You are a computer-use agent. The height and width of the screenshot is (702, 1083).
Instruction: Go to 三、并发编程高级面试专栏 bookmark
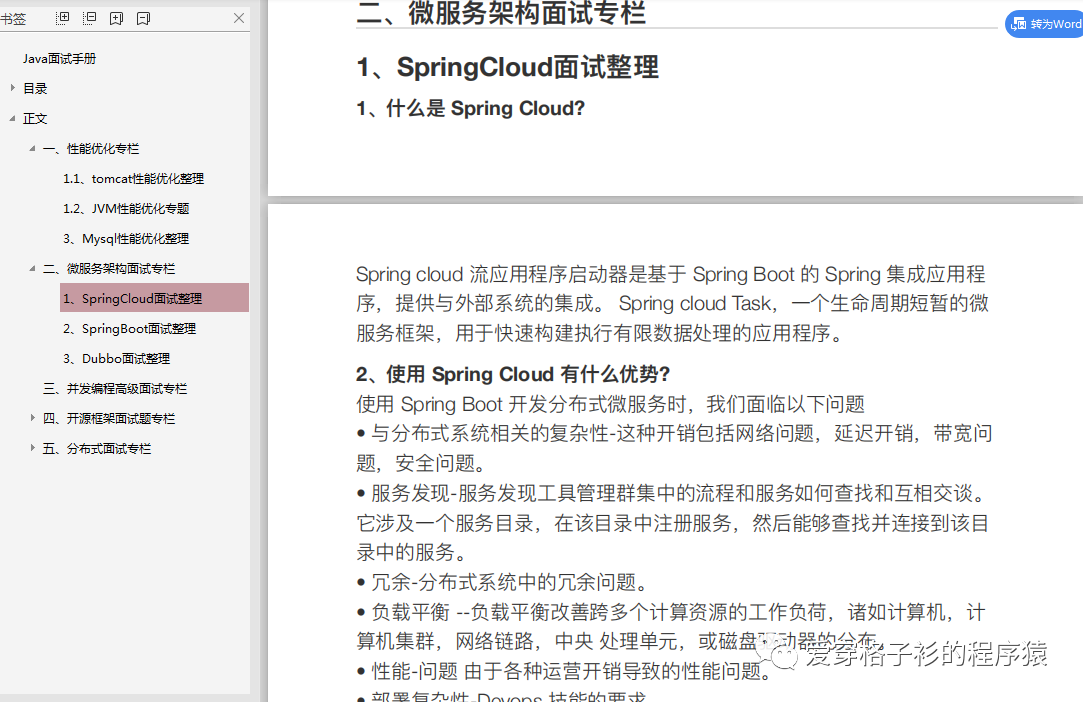pyautogui.click(x=115, y=388)
